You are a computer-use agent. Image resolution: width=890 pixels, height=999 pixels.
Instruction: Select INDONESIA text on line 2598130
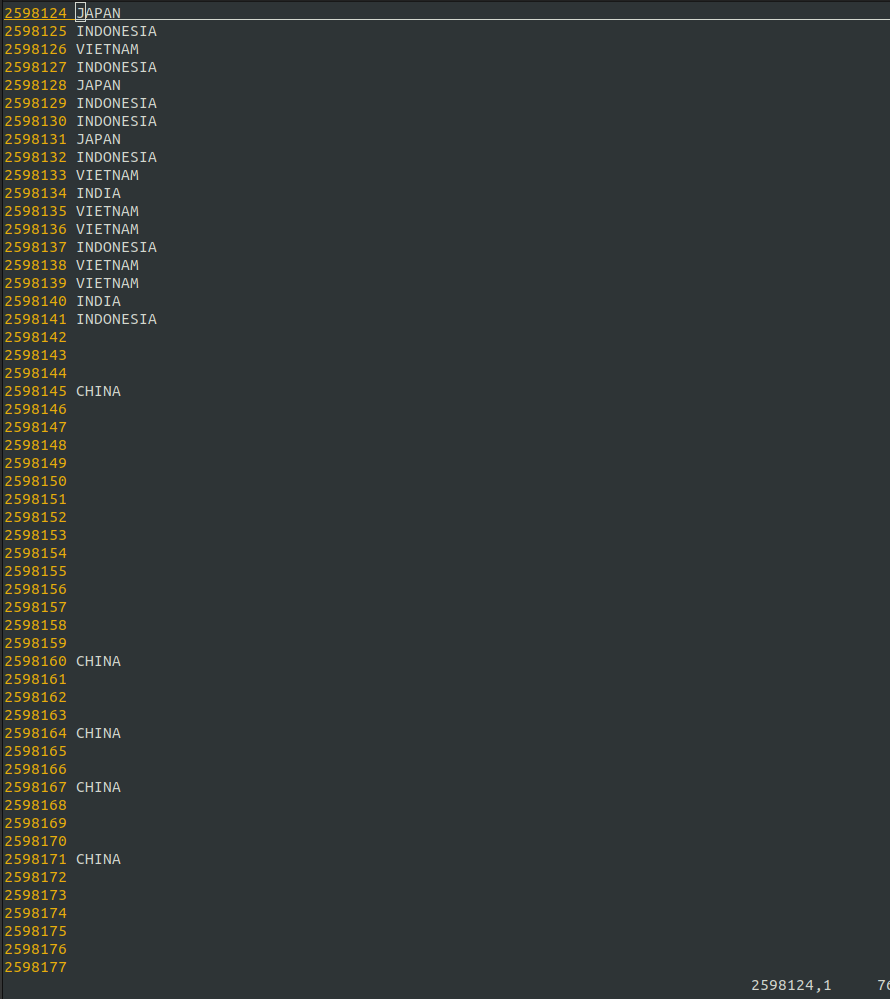[x=116, y=121]
